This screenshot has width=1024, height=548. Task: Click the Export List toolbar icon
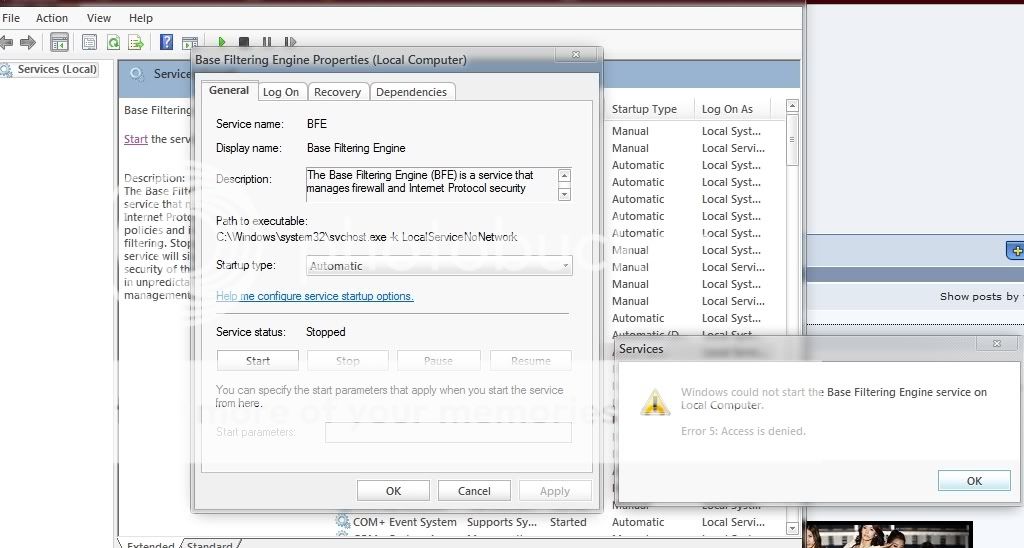point(135,42)
